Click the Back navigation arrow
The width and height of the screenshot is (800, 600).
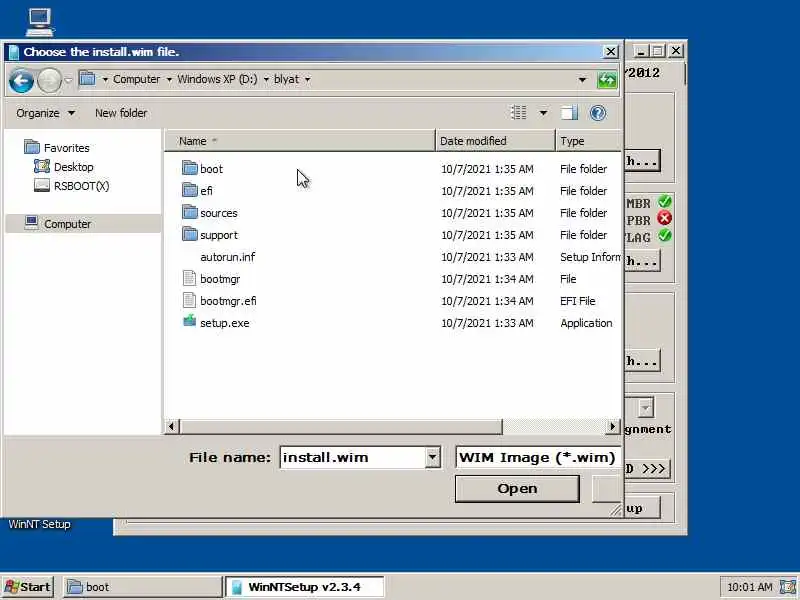point(21,80)
